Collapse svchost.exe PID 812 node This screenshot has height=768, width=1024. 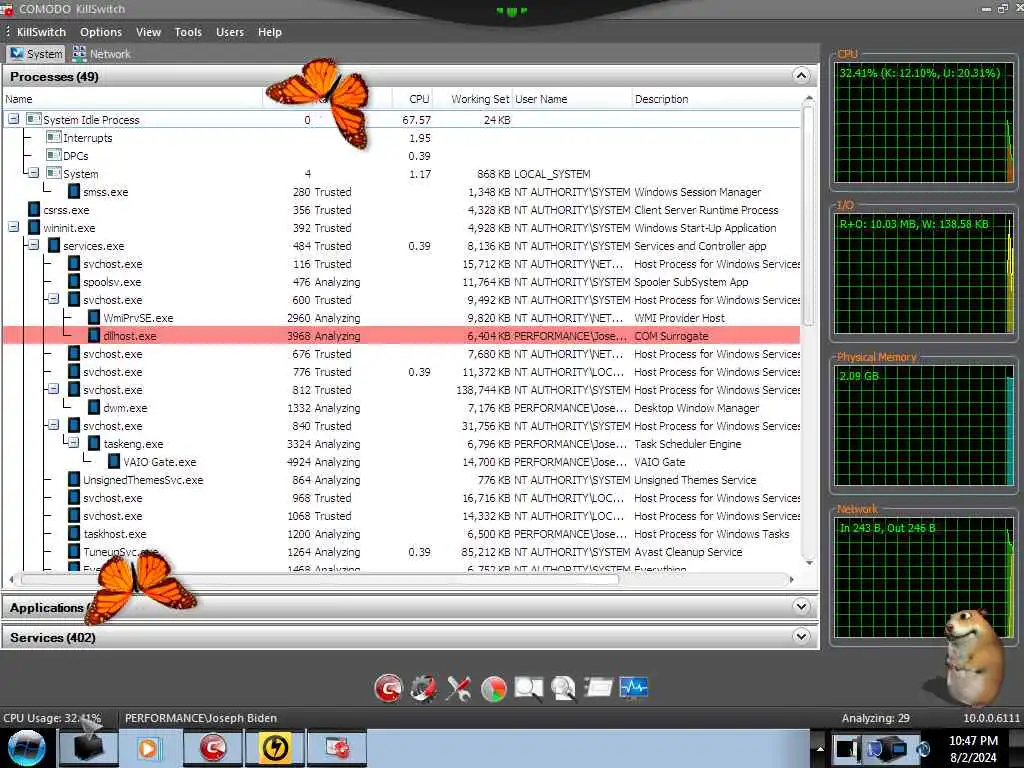(x=54, y=389)
